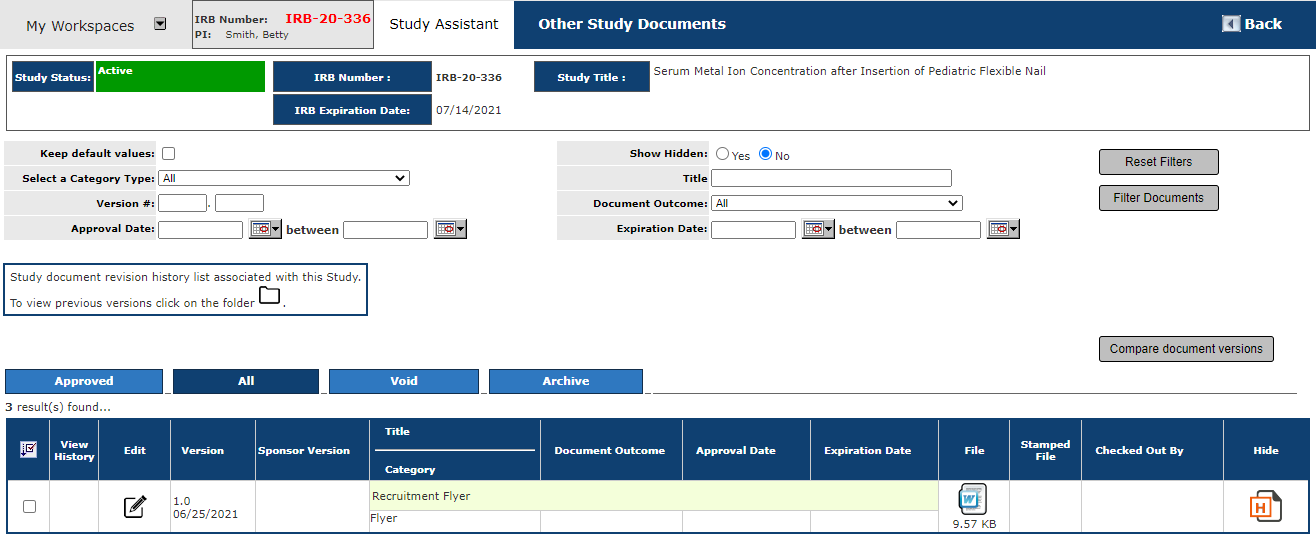
Task: Open the first Approval Date calendar picker
Action: click(265, 229)
